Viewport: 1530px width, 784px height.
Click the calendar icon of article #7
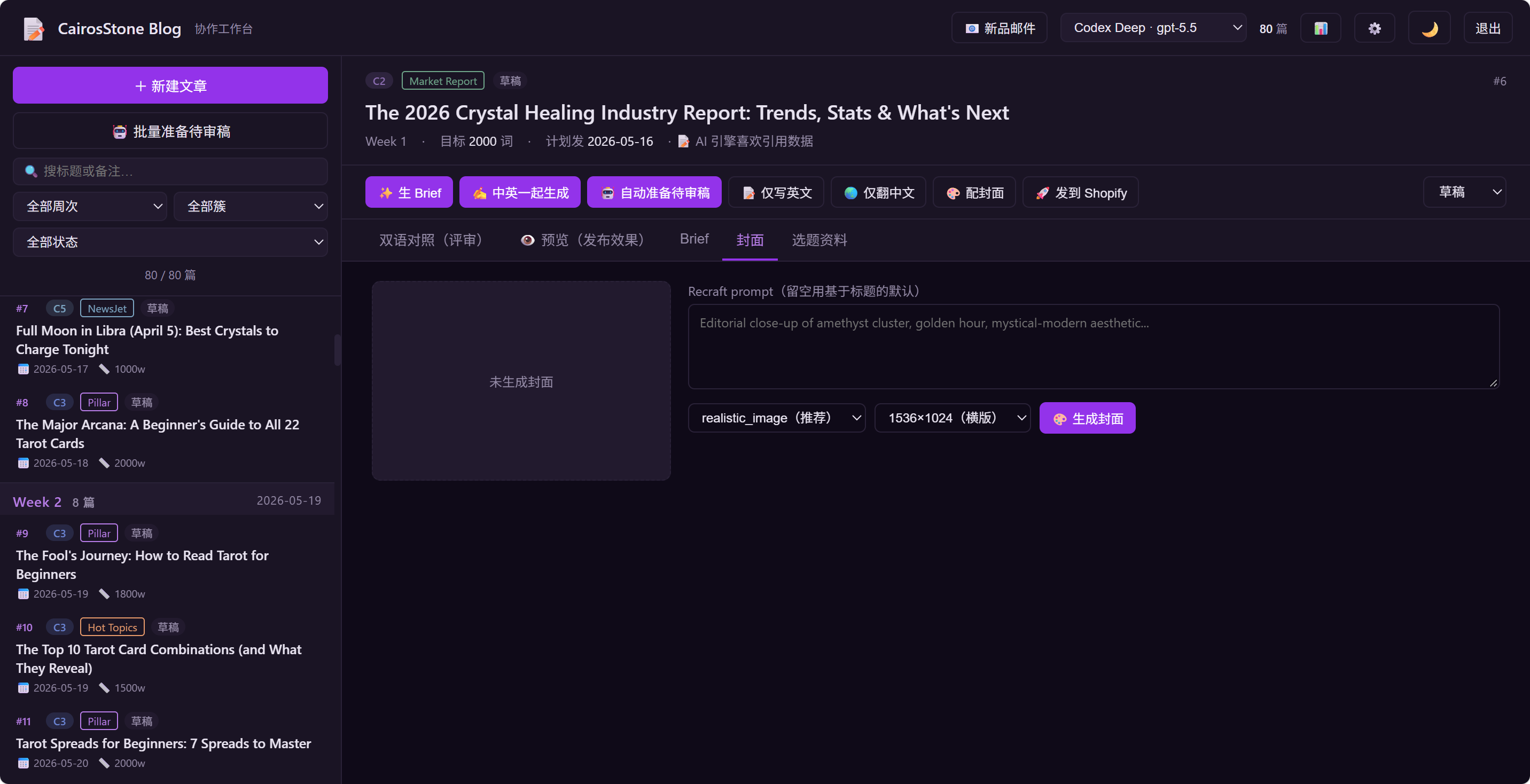[23, 369]
